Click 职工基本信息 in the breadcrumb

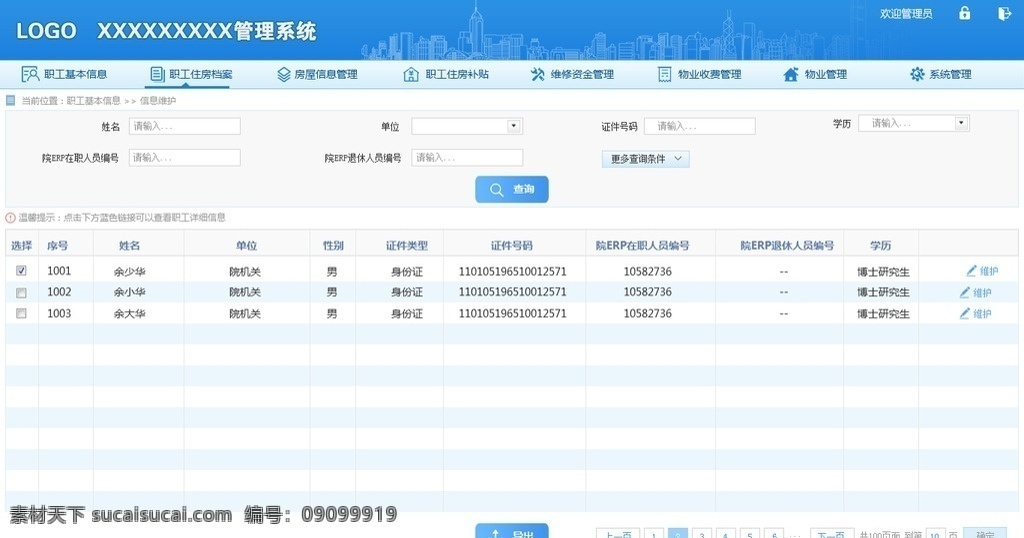pos(93,101)
